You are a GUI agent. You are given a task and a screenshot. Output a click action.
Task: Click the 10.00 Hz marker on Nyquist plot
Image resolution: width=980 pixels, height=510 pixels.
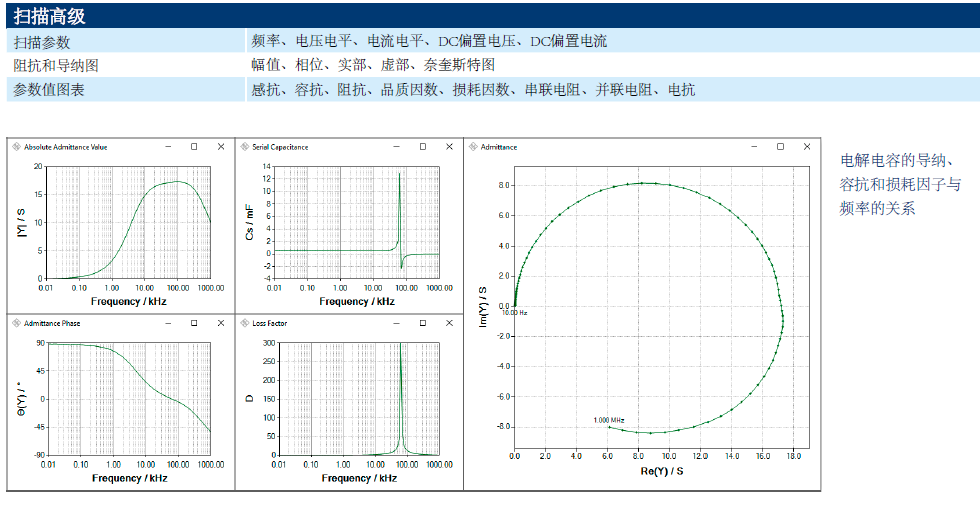coord(514,312)
